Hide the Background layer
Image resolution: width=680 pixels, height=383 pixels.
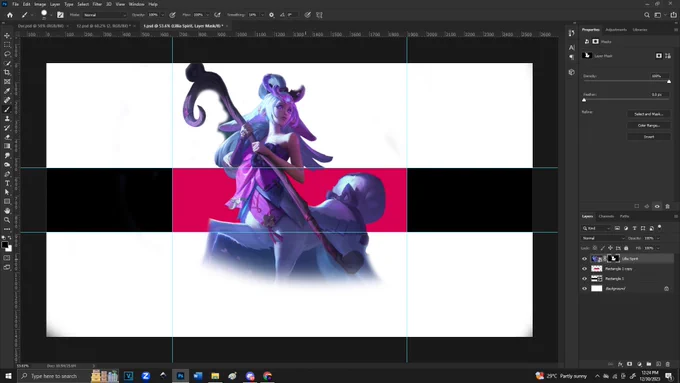pos(584,289)
